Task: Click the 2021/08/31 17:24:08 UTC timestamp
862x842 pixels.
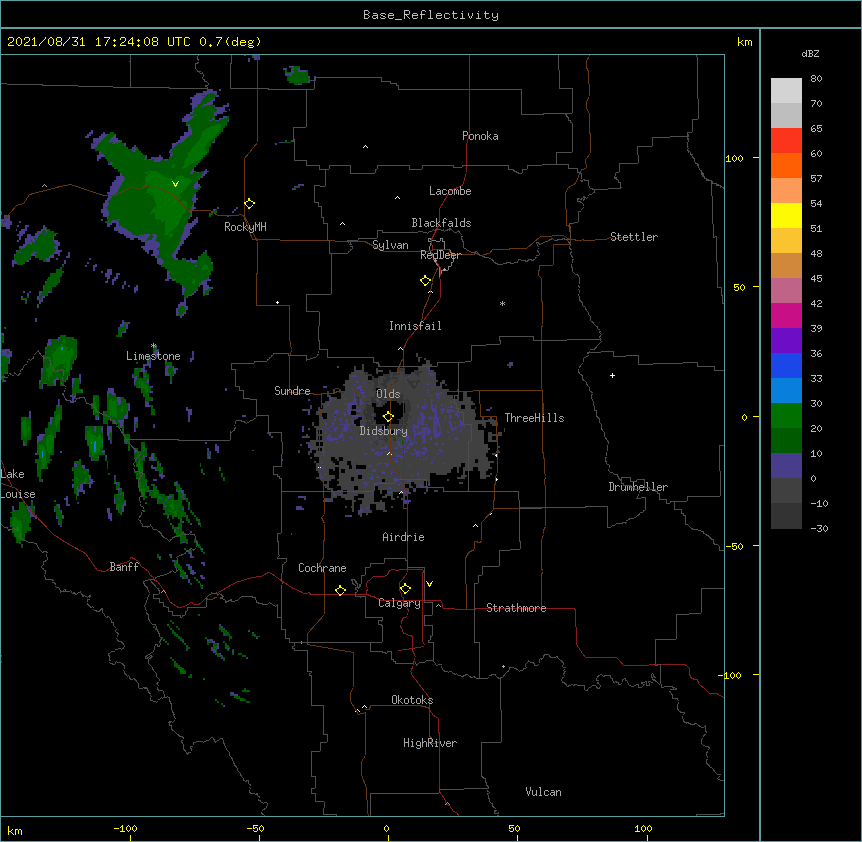Action: (98, 42)
